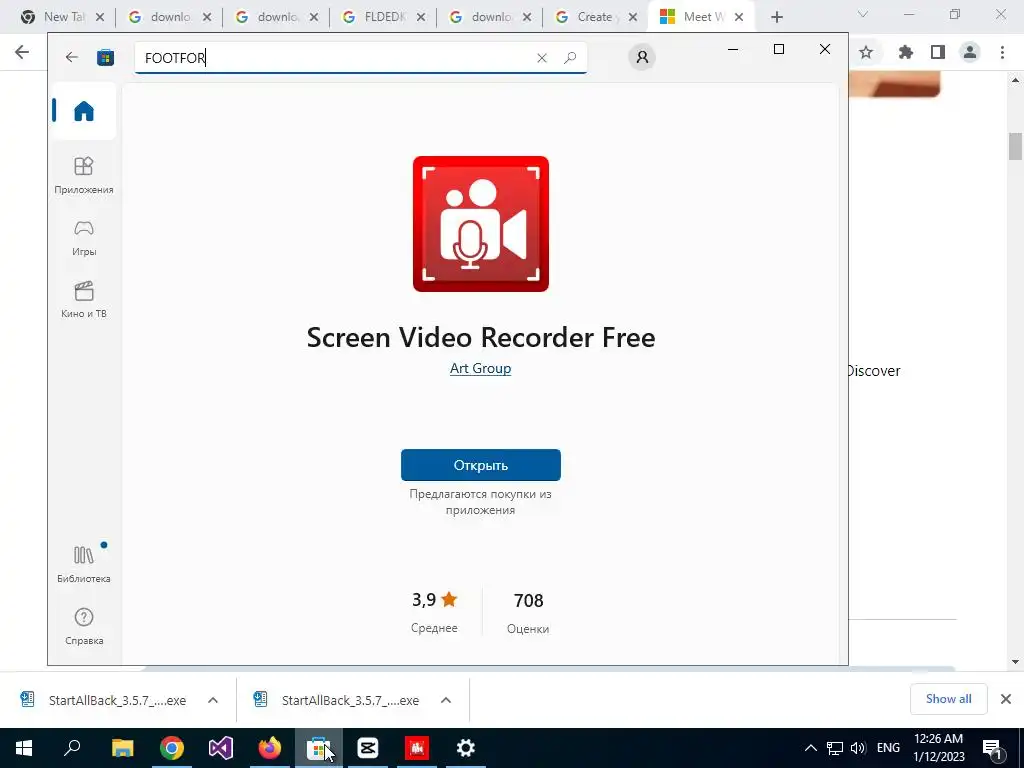Open Кино и ТВ section
Screen dimensions: 1024x768
84,300
